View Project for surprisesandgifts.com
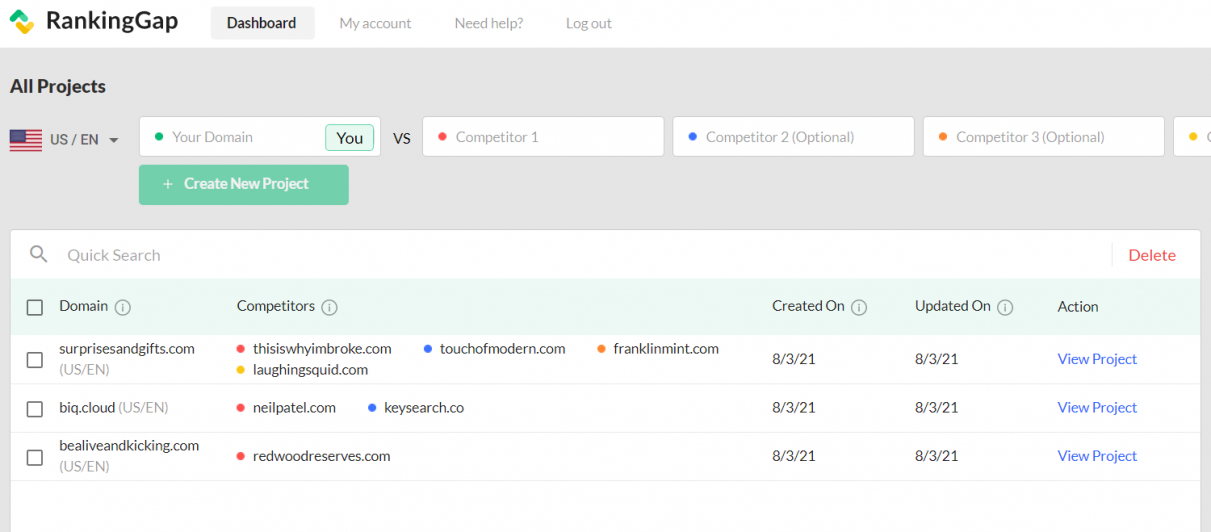 1097,359
